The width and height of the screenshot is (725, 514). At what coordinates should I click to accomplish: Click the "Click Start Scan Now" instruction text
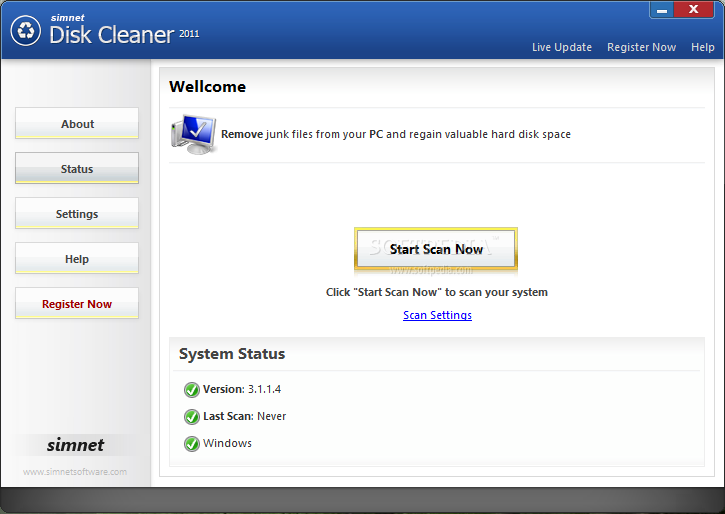437,292
